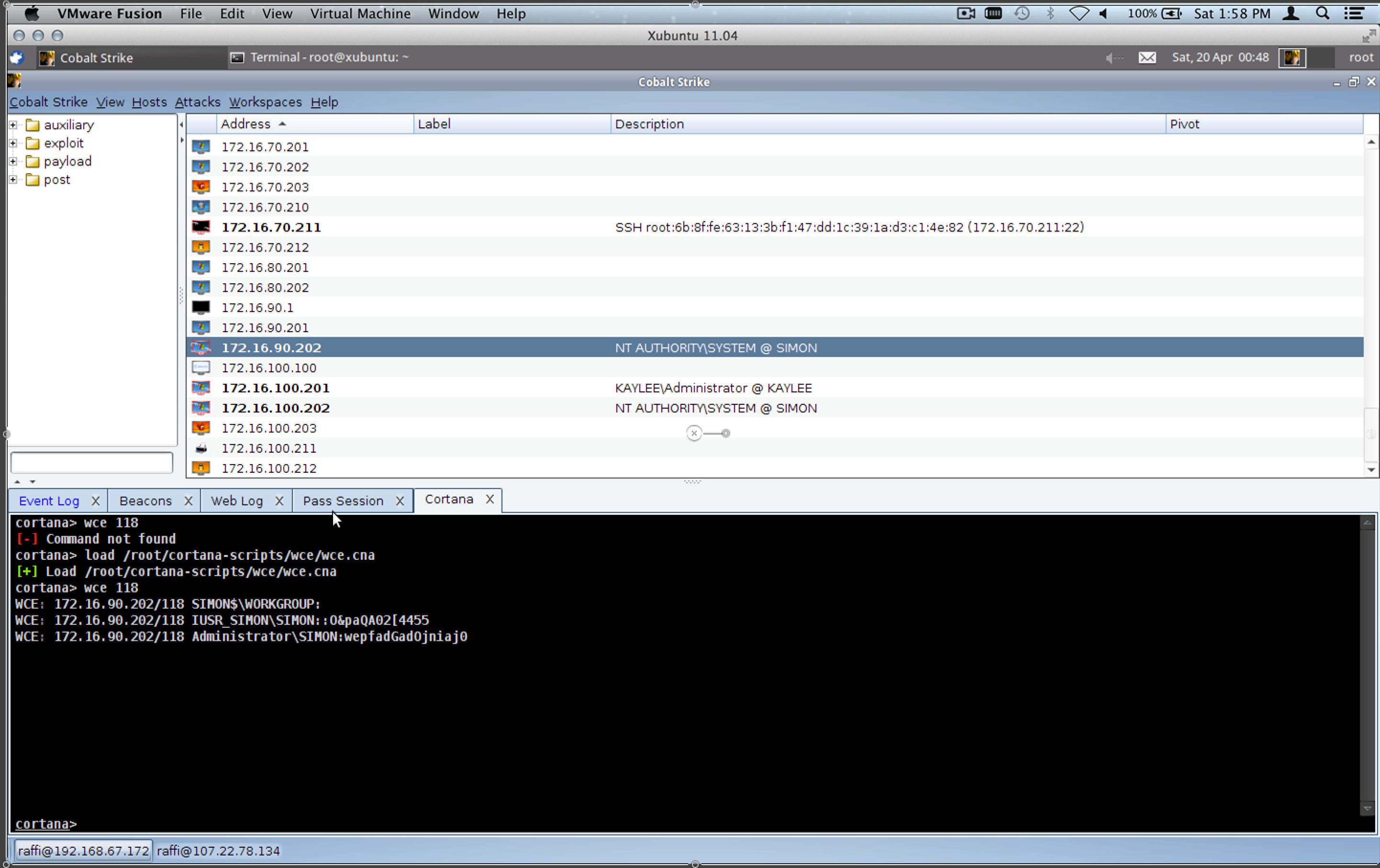The image size is (1380, 868).
Task: Click the printer icon for 172.16.100.211
Action: [200, 448]
